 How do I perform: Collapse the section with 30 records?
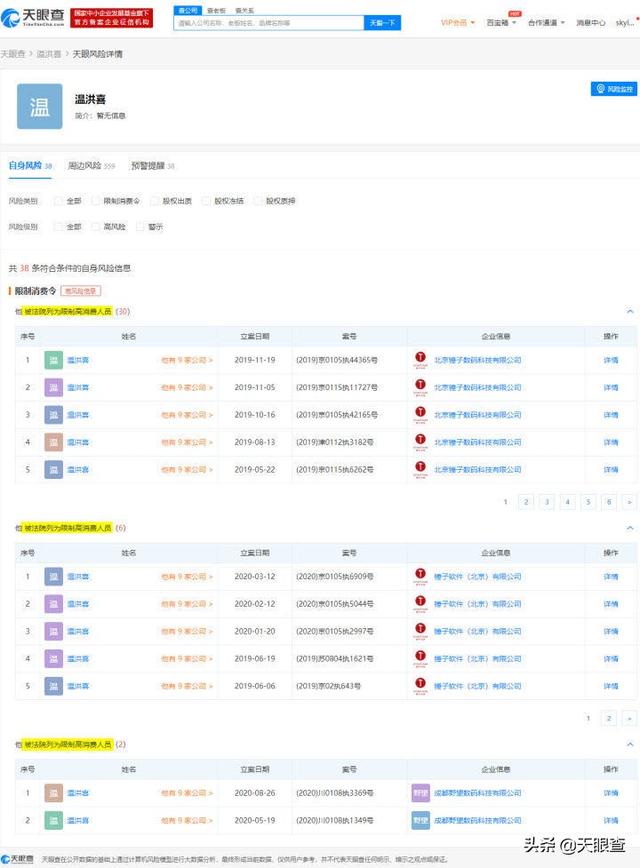tap(630, 312)
